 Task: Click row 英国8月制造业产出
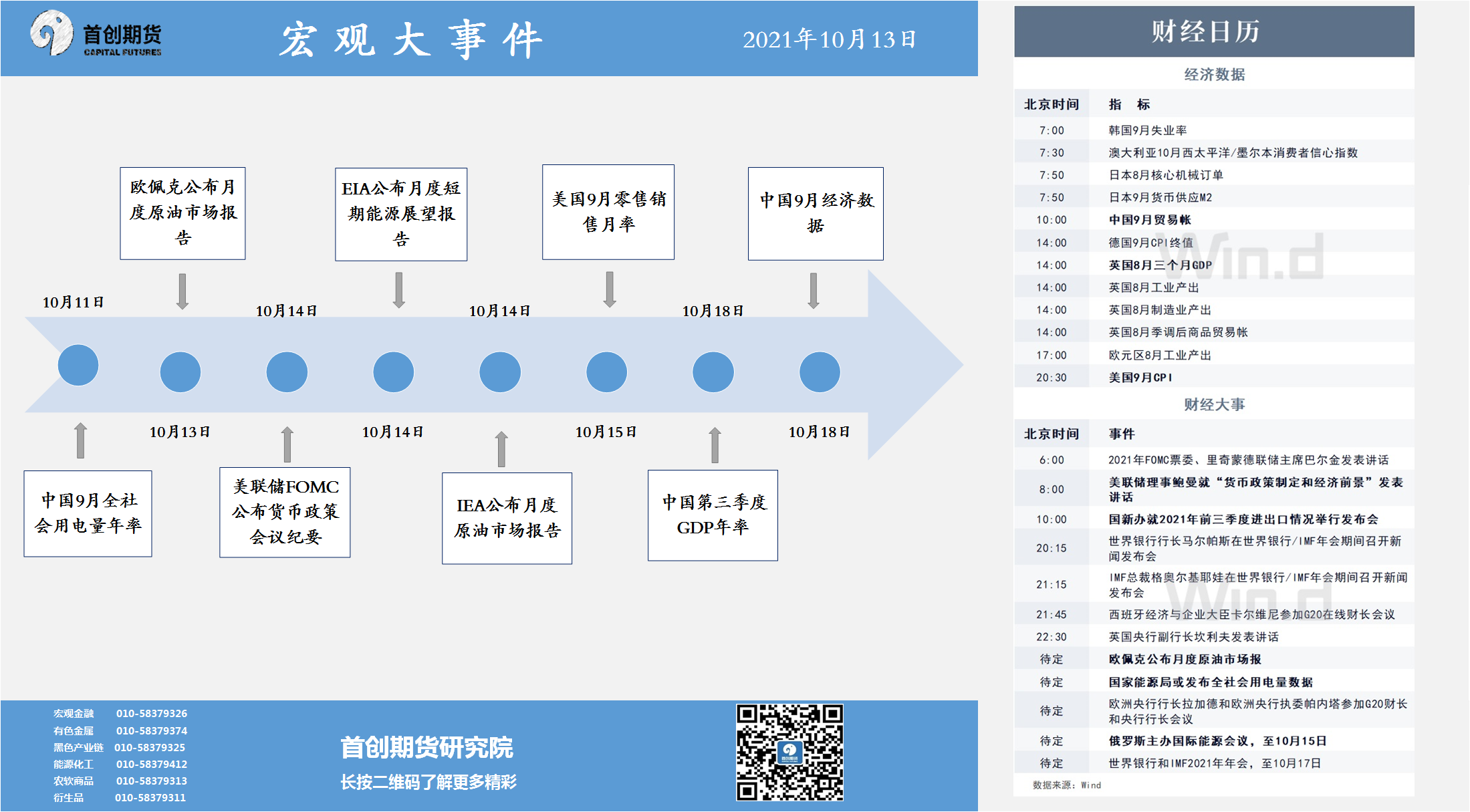coord(1214,310)
